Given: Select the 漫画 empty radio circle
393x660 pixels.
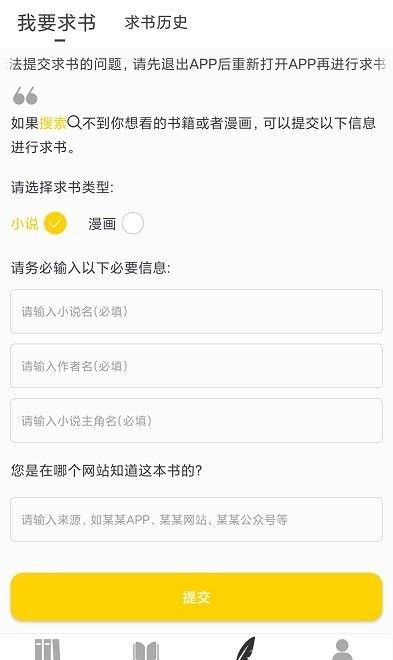Looking at the screenshot, I should click(x=133, y=223).
